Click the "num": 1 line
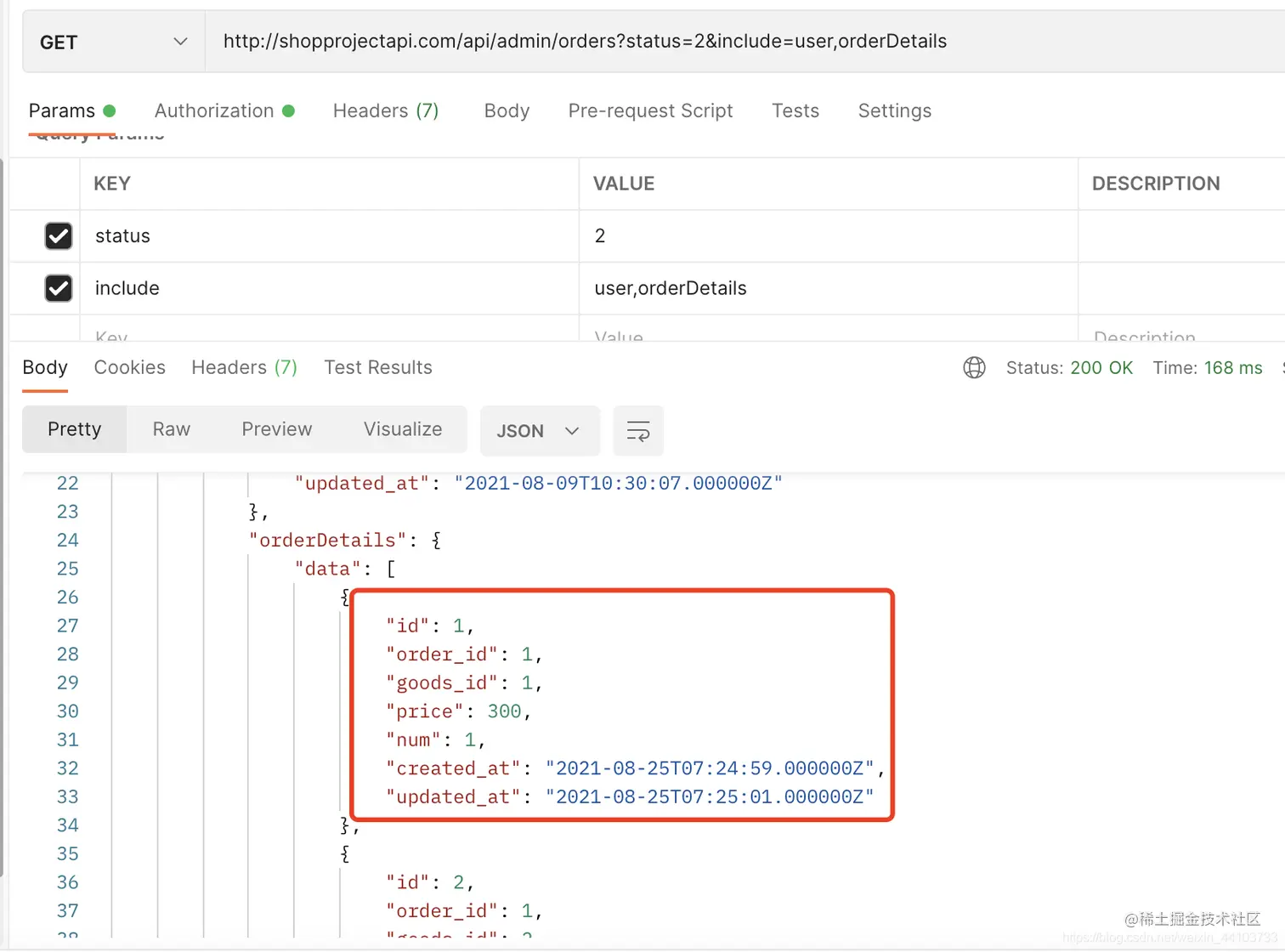Screen dimensions: 1285x952 click(435, 740)
